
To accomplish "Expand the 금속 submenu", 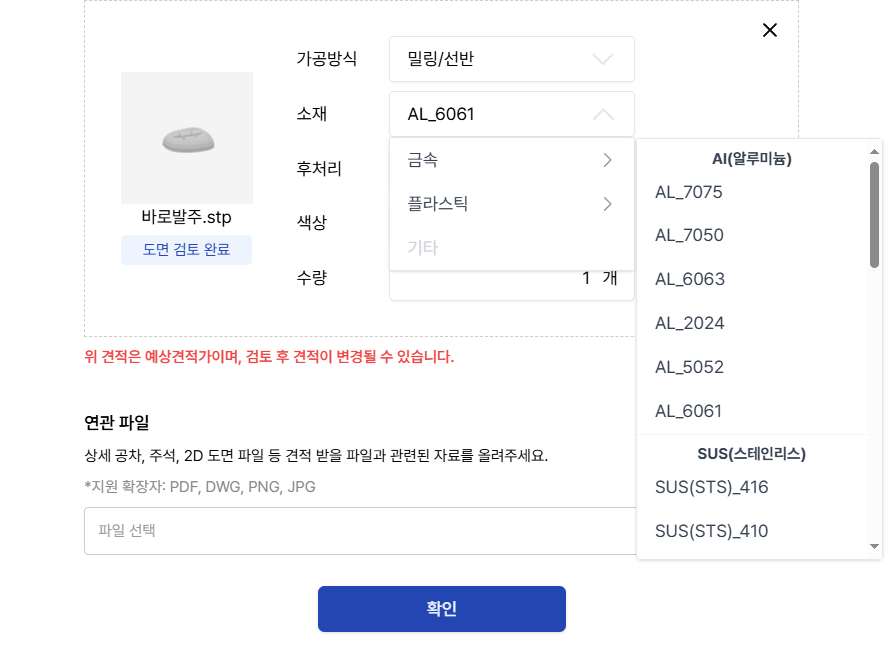I will pyautogui.click(x=511, y=160).
